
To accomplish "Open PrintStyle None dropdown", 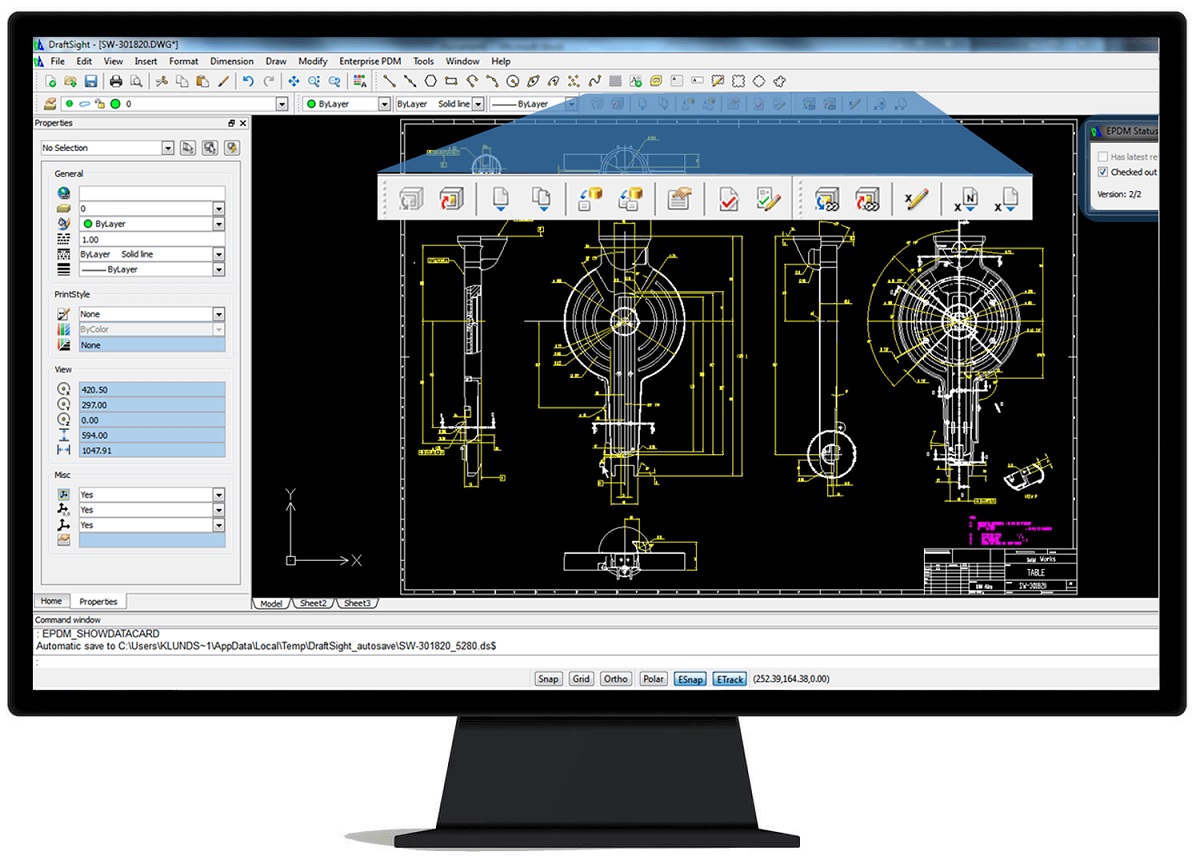I will click(219, 314).
